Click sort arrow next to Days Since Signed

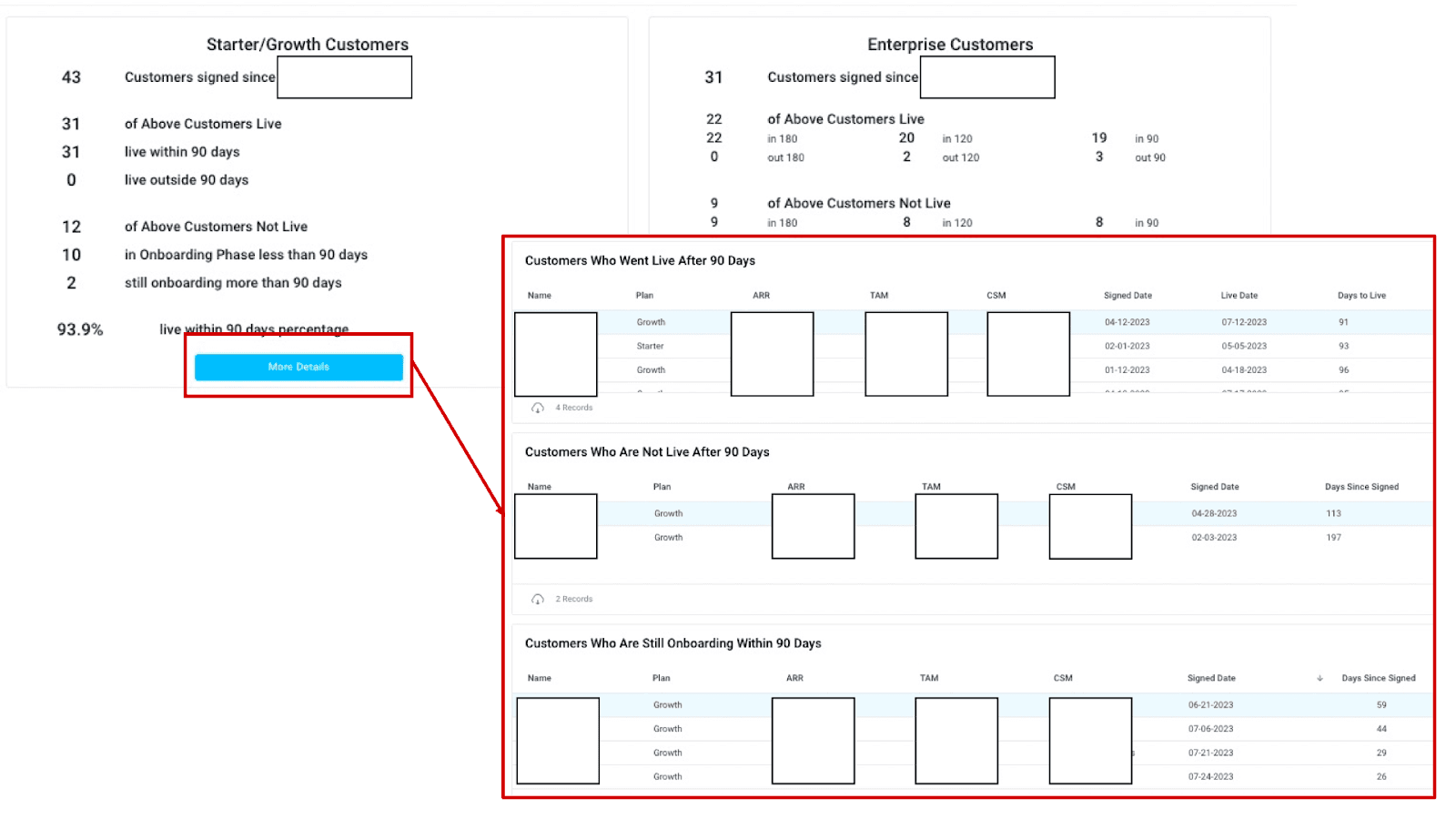tap(1319, 678)
